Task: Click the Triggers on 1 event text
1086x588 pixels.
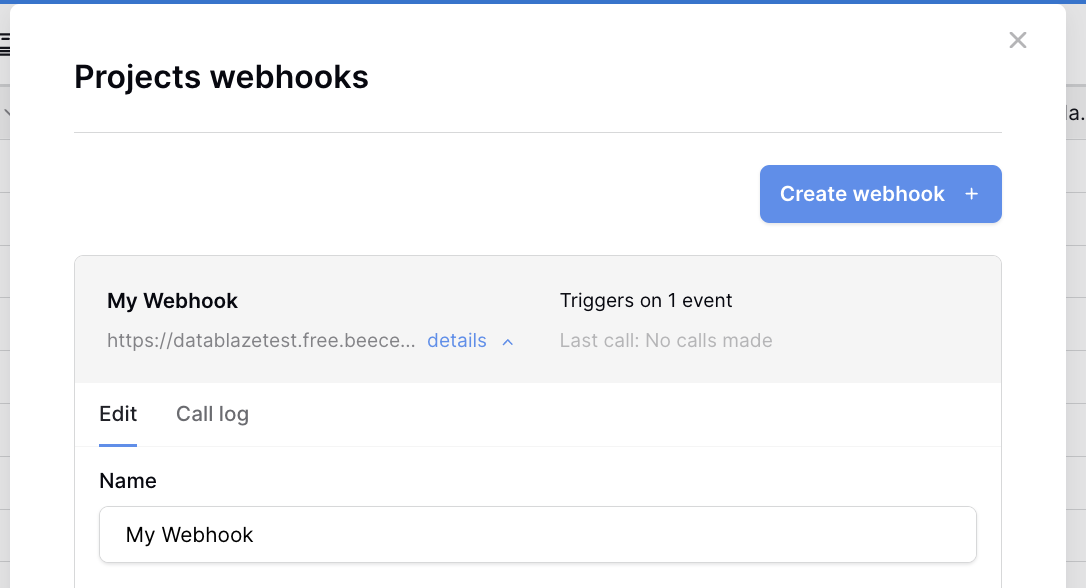Action: tap(646, 301)
